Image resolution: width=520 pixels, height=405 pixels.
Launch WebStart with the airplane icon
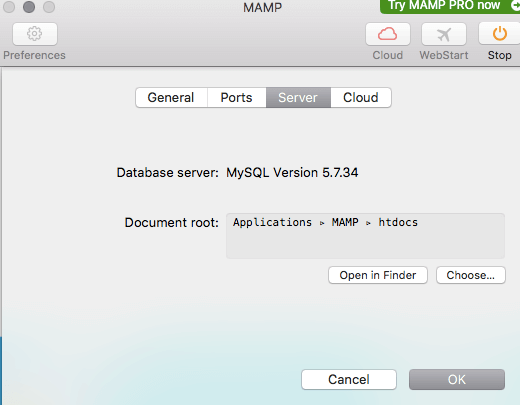[444, 34]
